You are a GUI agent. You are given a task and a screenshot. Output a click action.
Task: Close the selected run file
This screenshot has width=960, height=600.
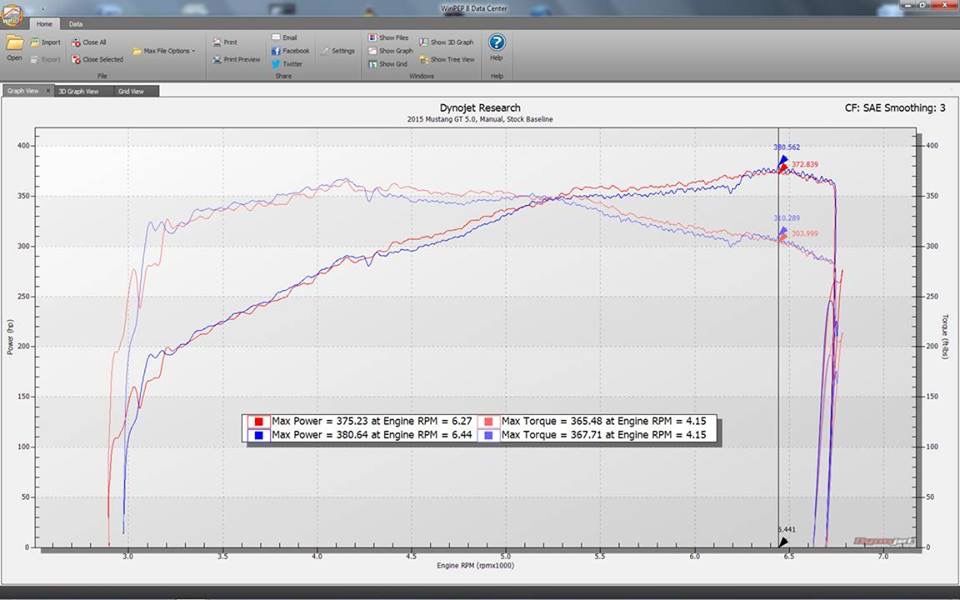tap(98, 59)
